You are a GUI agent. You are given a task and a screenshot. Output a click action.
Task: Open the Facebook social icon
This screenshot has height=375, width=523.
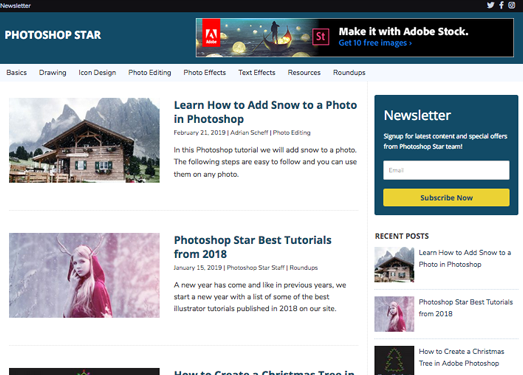(501, 5)
